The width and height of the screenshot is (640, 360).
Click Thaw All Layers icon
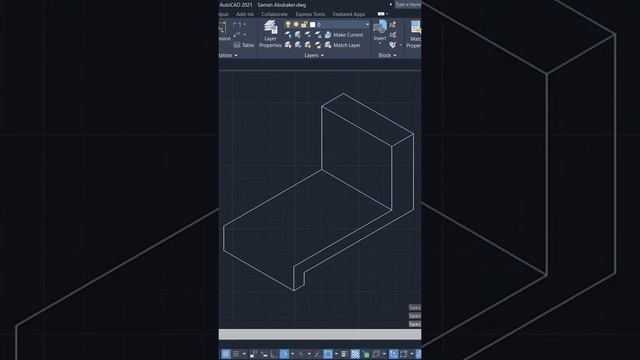[x=308, y=45]
